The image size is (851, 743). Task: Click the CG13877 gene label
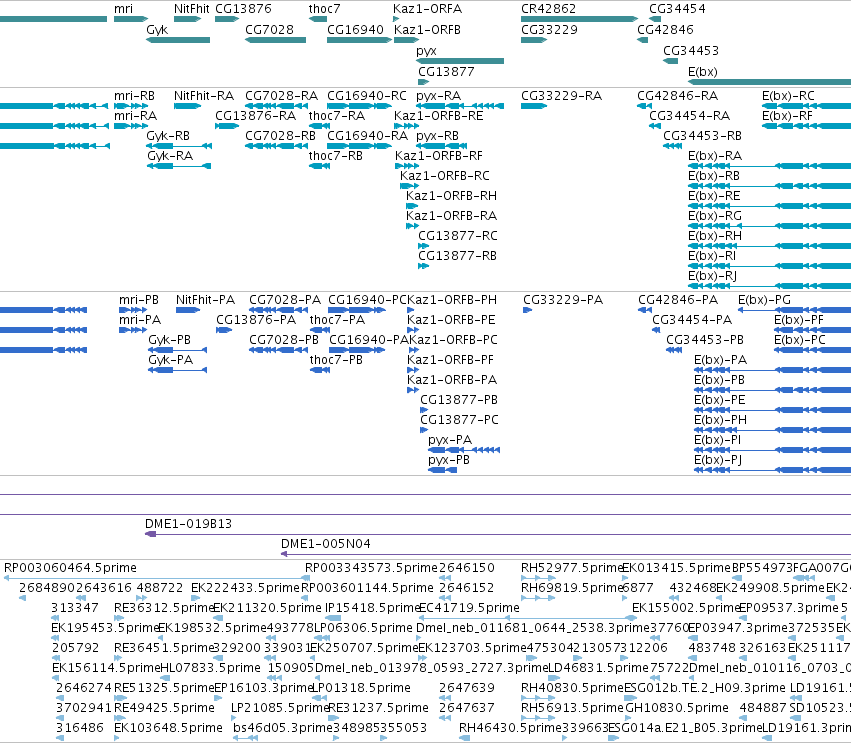pyautogui.click(x=446, y=72)
